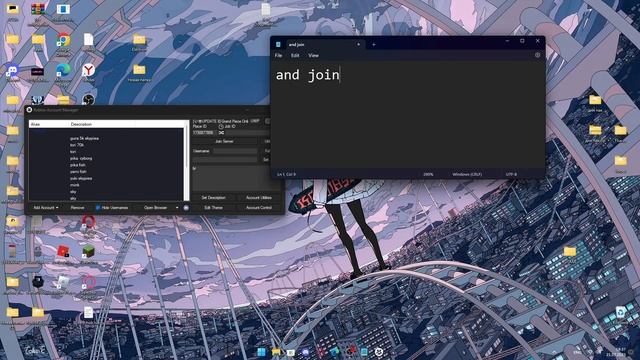
Task: Select the "suki skypiea" account row
Action: pyautogui.click(x=106, y=178)
